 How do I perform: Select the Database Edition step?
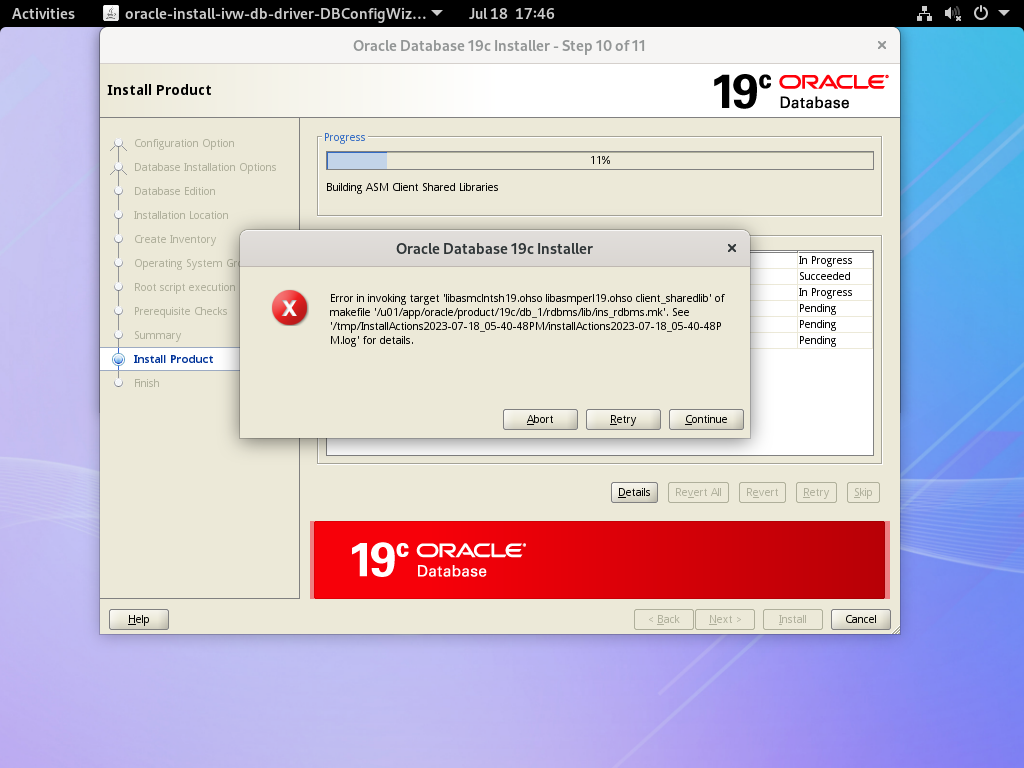[x=174, y=191]
